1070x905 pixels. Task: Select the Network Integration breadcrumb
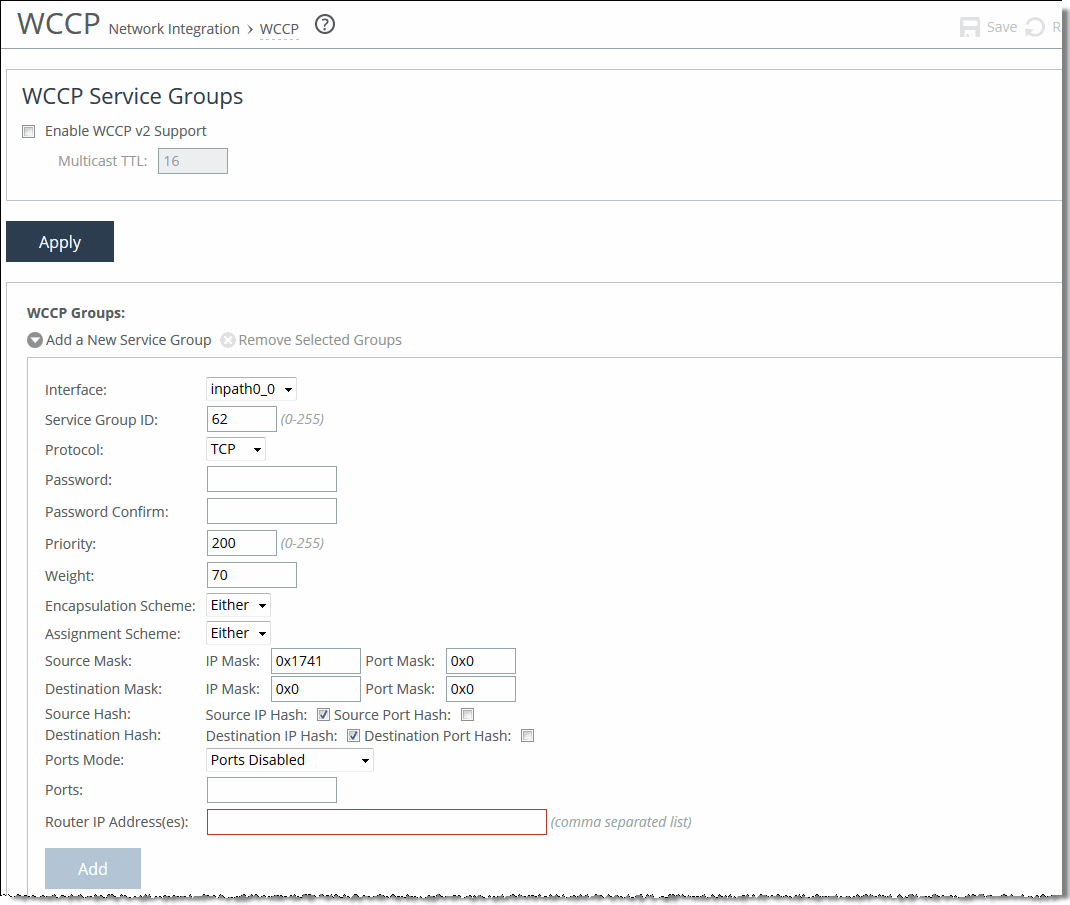pyautogui.click(x=174, y=28)
